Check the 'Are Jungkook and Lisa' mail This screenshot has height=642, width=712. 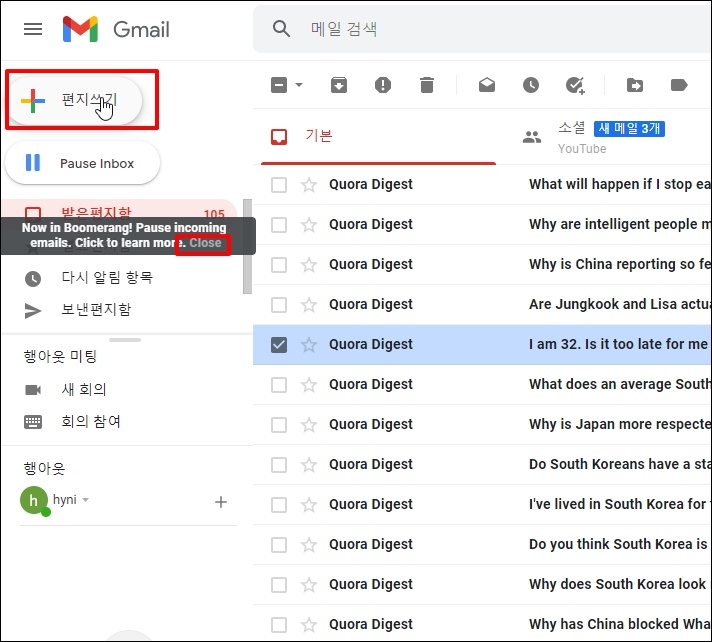pos(279,305)
